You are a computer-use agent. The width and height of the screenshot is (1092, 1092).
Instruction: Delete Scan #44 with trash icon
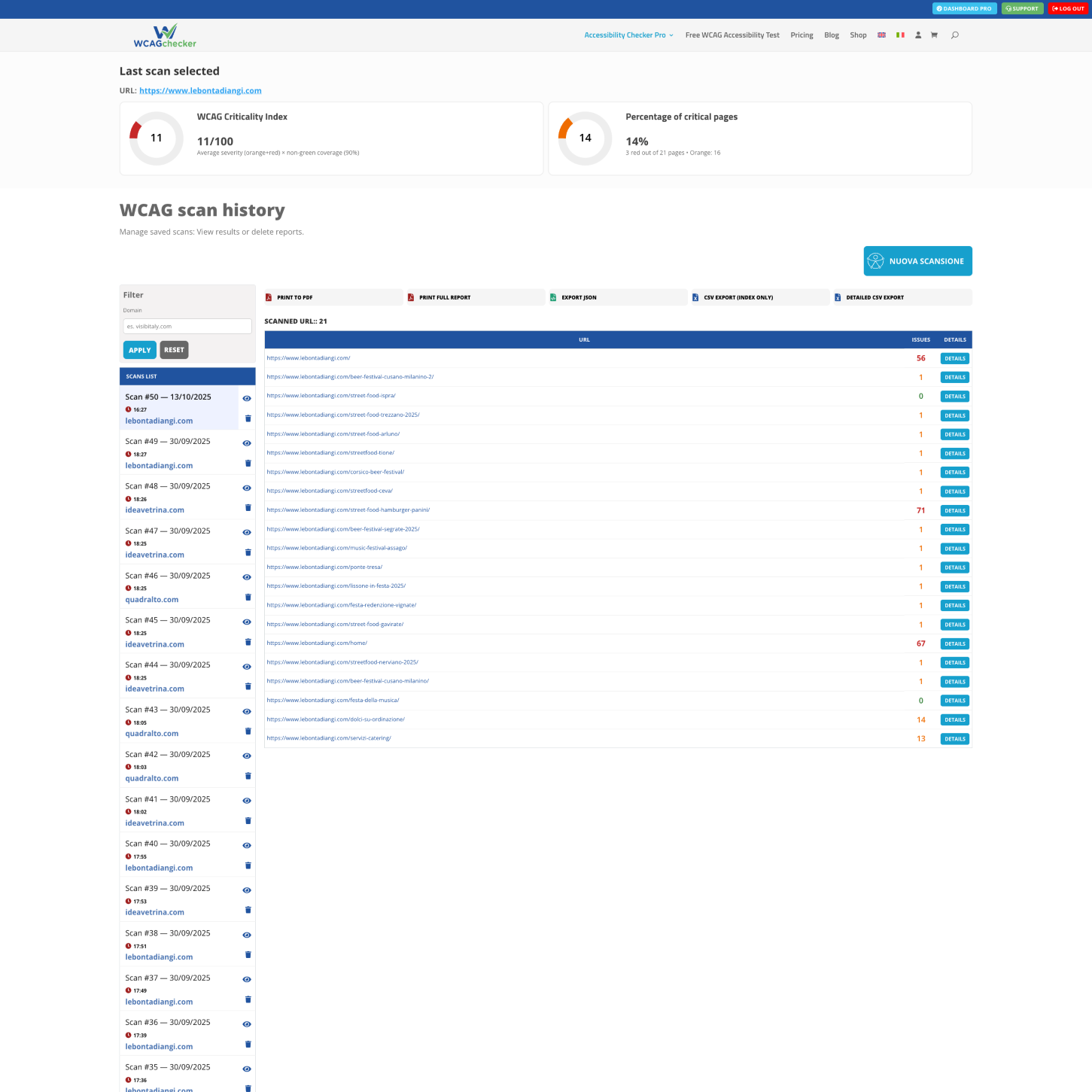tap(248, 686)
